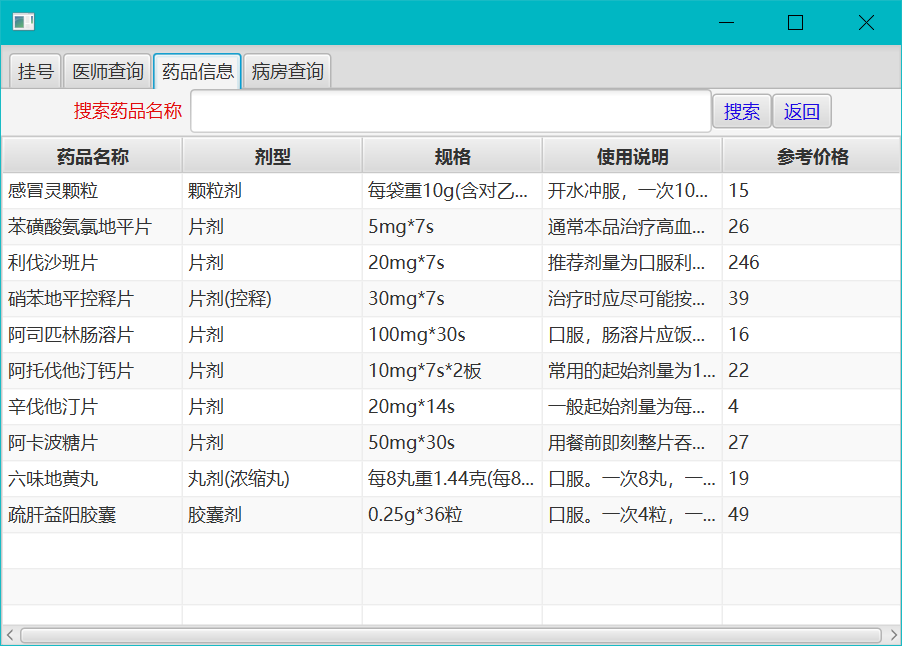Click the 50mg*30s specification cell
The image size is (902, 646).
[452, 443]
